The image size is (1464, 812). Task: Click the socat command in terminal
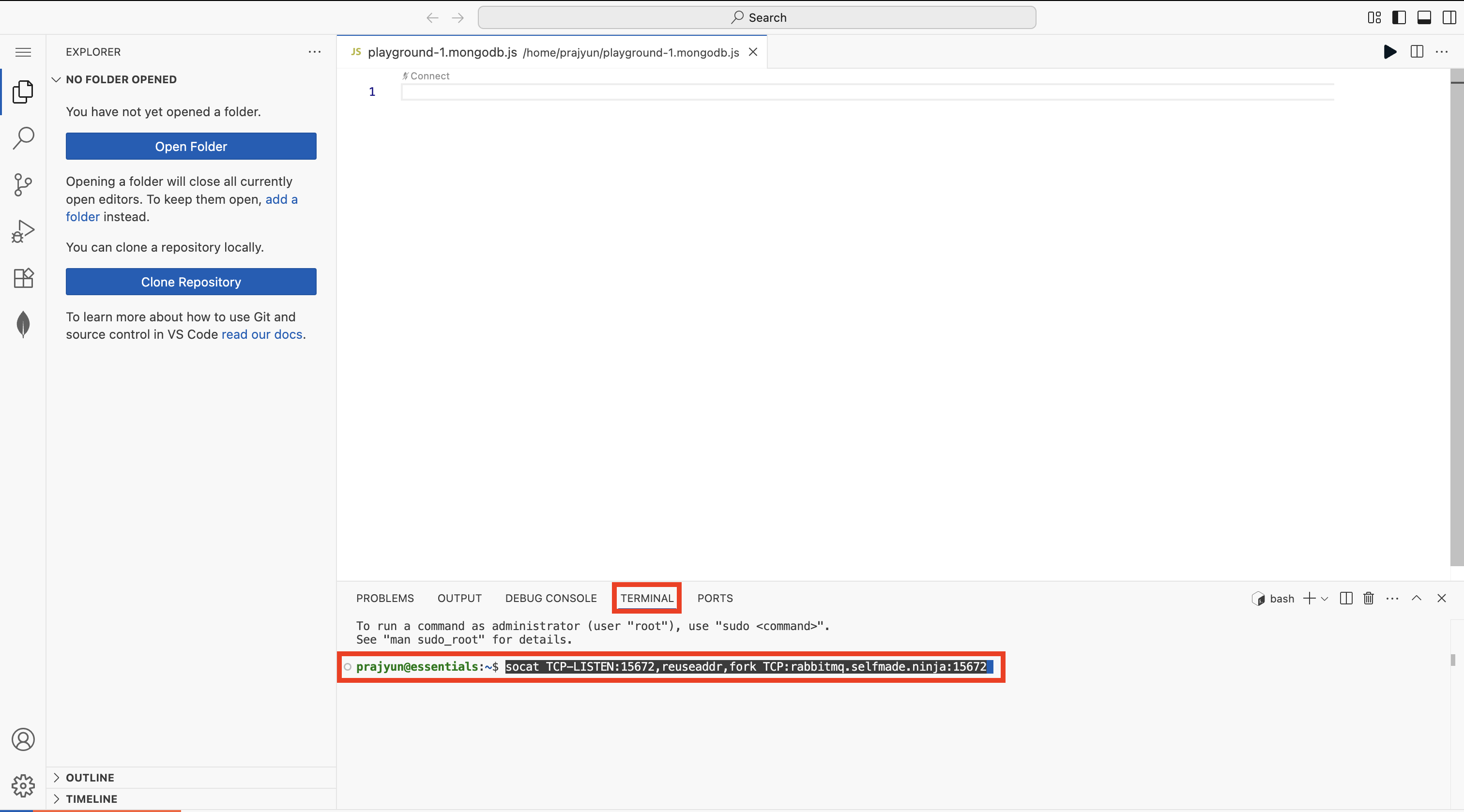pyautogui.click(x=746, y=666)
